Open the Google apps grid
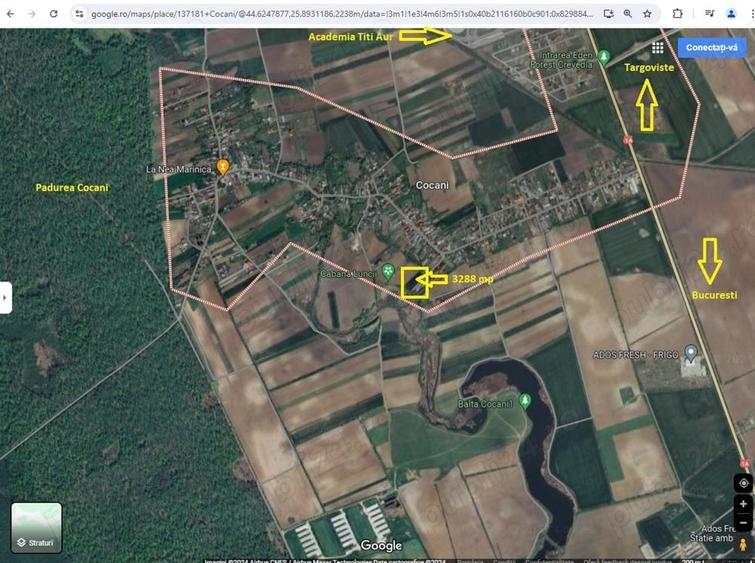 [x=658, y=47]
